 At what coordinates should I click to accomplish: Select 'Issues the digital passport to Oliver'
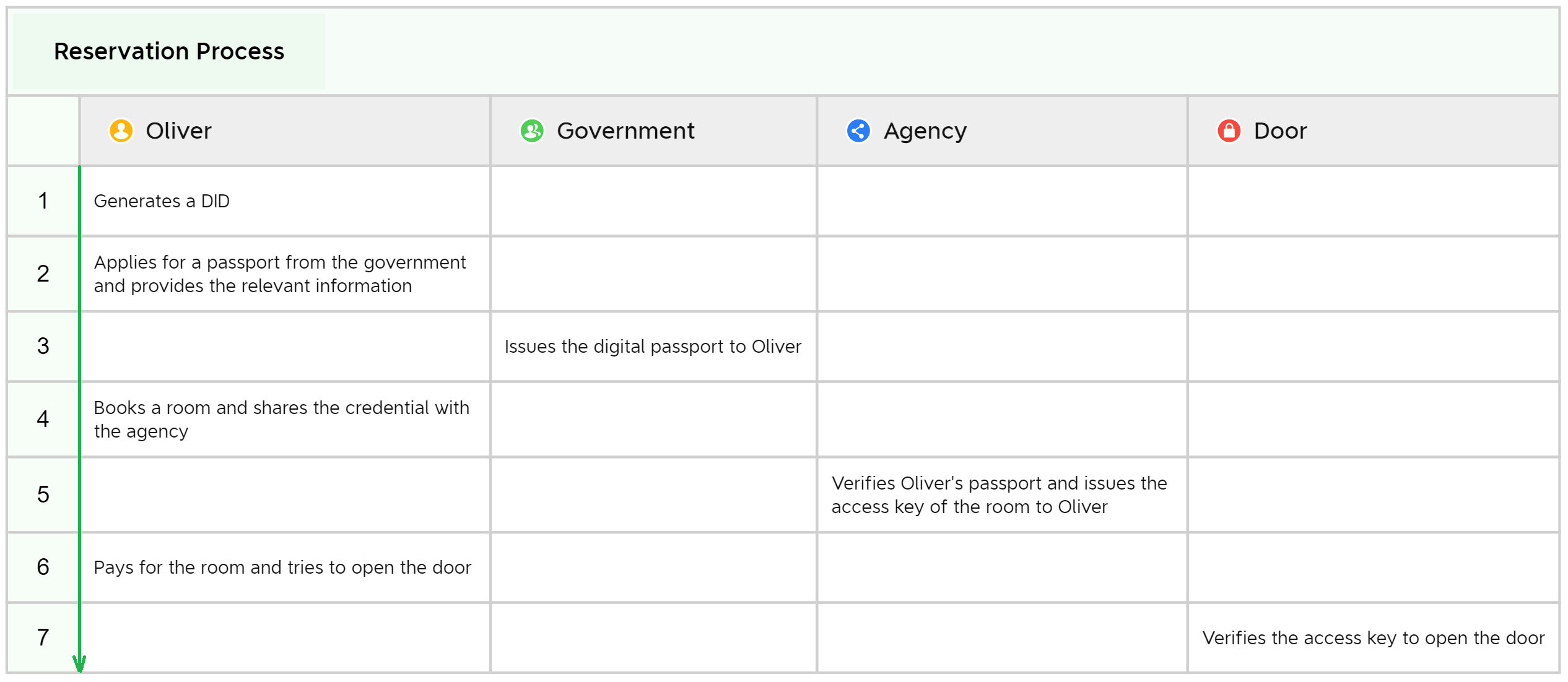click(653, 347)
